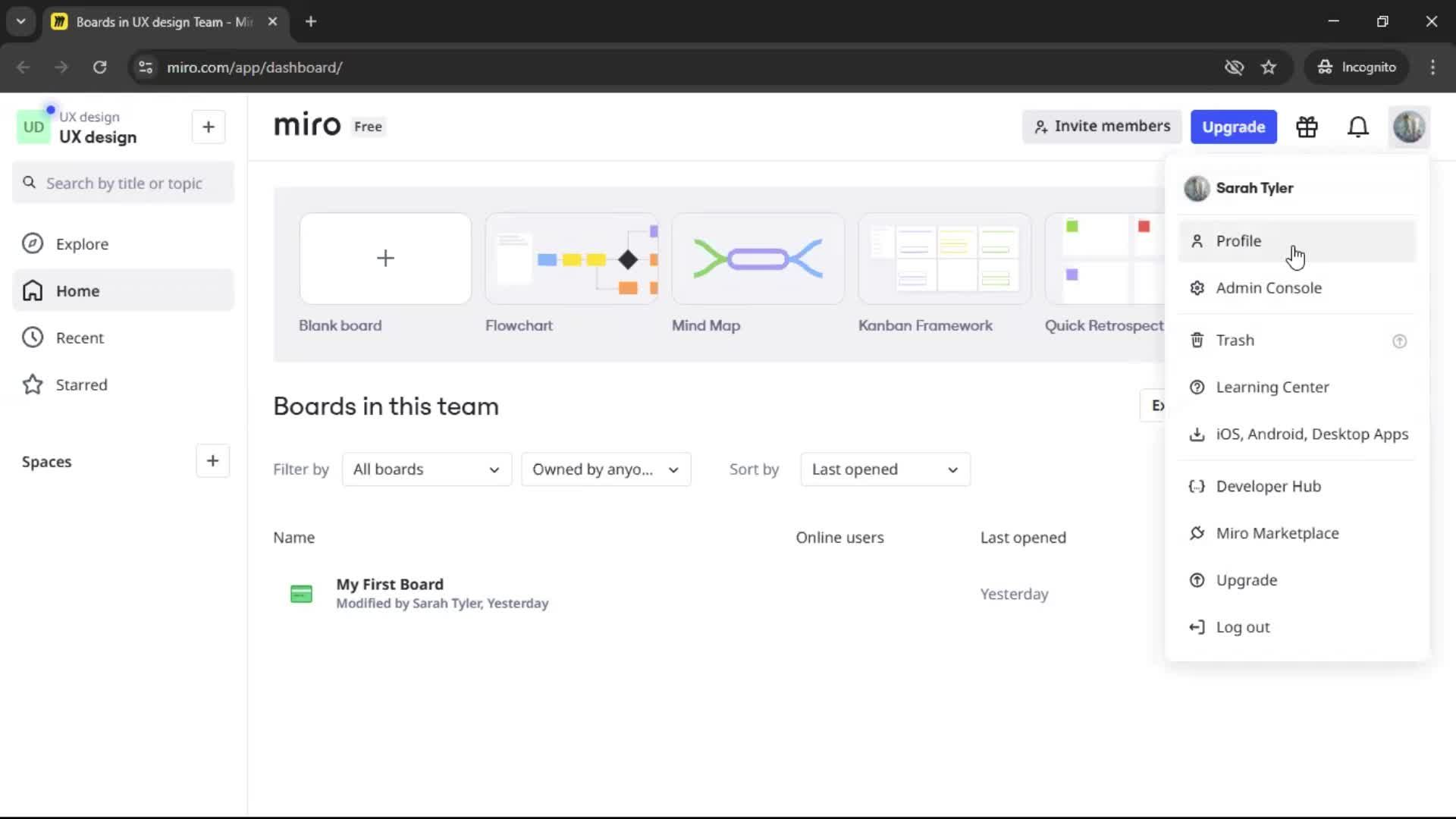This screenshot has height=819, width=1456.
Task: Open Learning Center menu item
Action: (x=1297, y=388)
